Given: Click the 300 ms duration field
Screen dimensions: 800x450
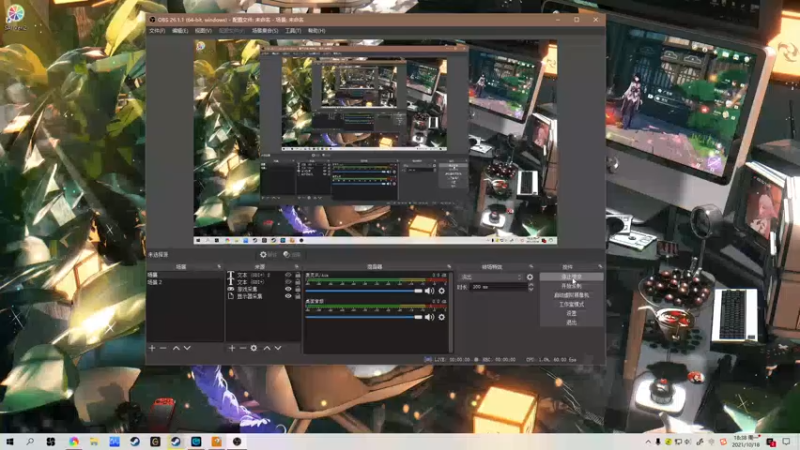Looking at the screenshot, I should [x=498, y=287].
